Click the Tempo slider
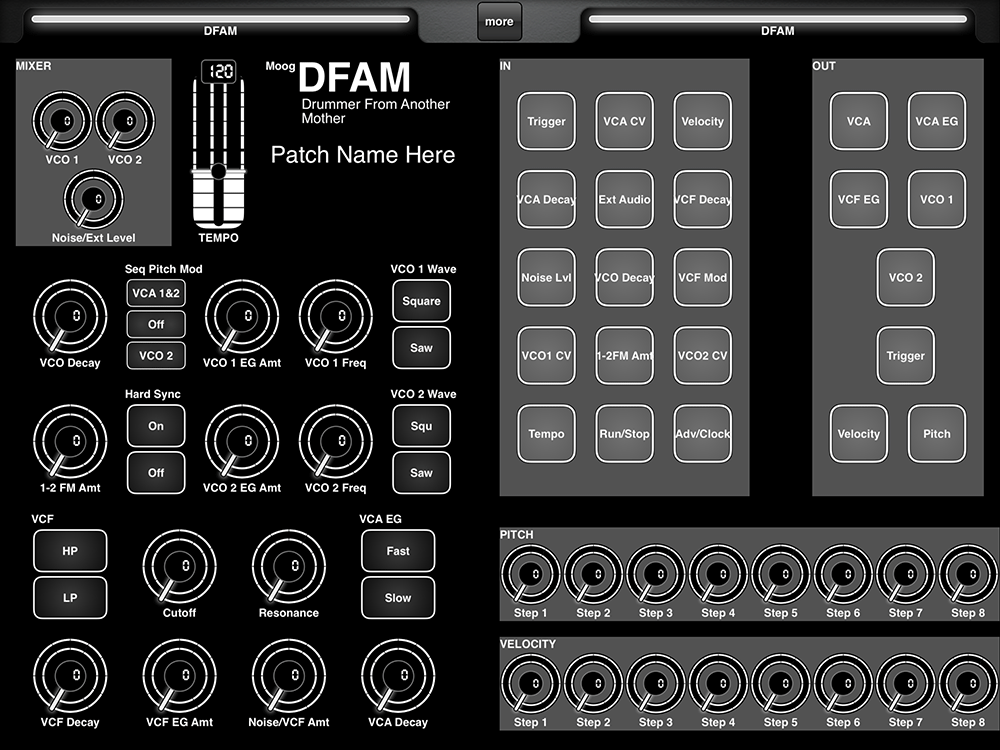This screenshot has height=750, width=1000. click(218, 172)
